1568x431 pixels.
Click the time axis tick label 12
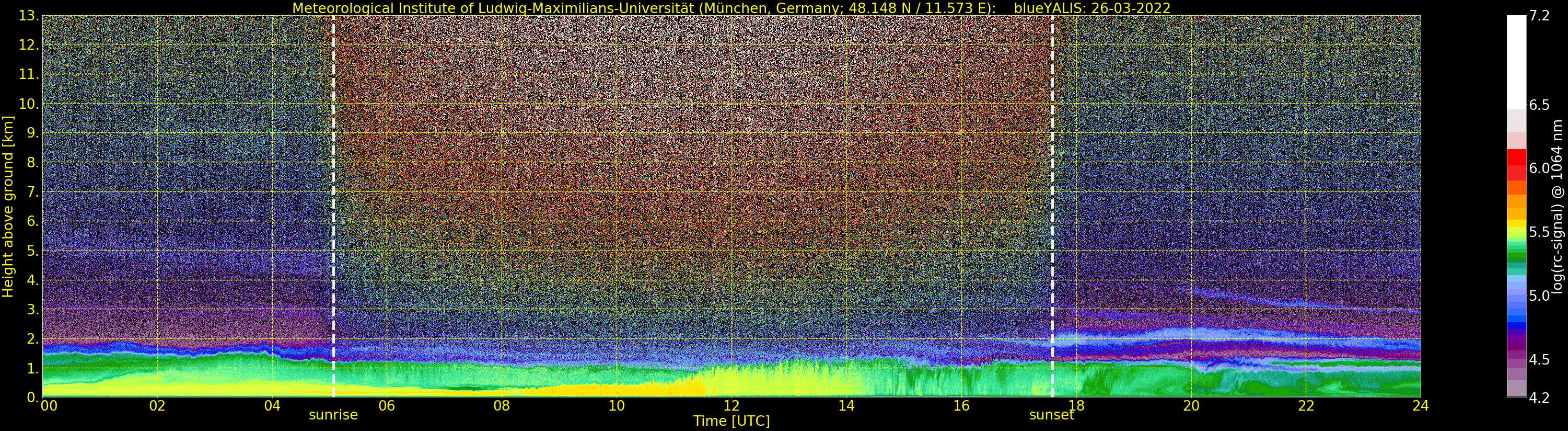tap(731, 406)
